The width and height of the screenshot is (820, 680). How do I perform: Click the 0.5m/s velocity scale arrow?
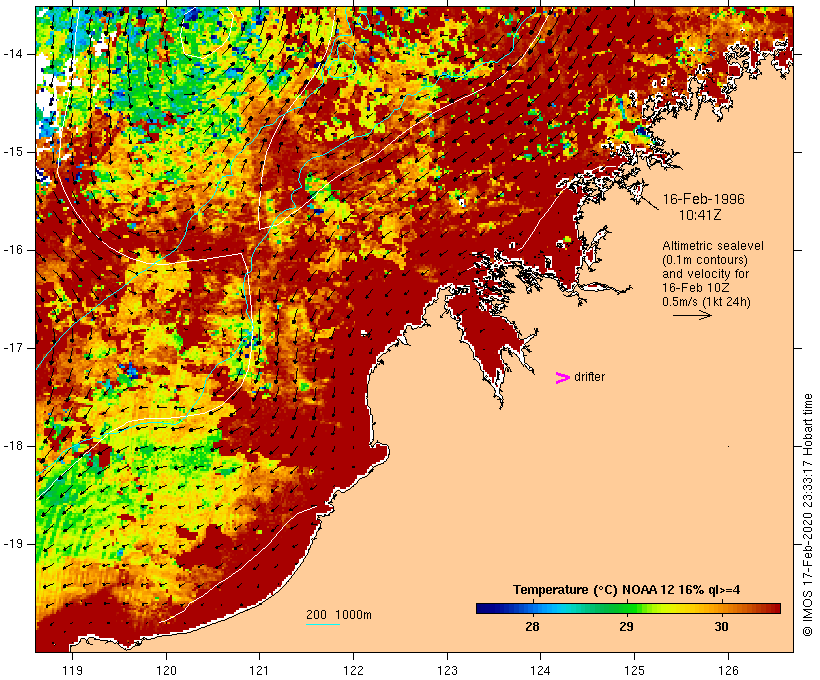(x=692, y=315)
